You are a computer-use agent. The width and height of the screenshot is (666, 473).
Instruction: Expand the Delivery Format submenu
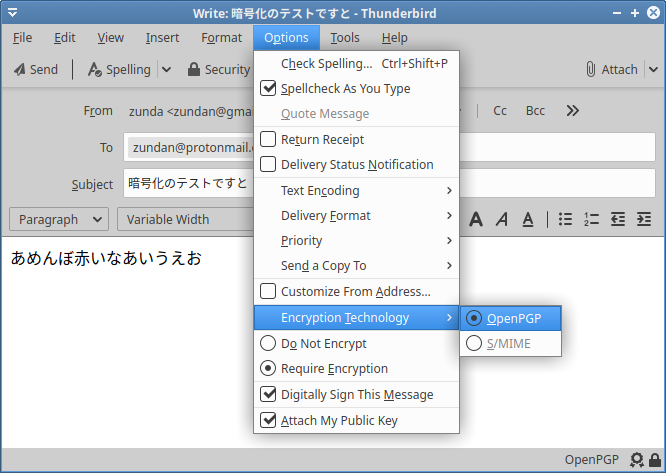(x=356, y=216)
